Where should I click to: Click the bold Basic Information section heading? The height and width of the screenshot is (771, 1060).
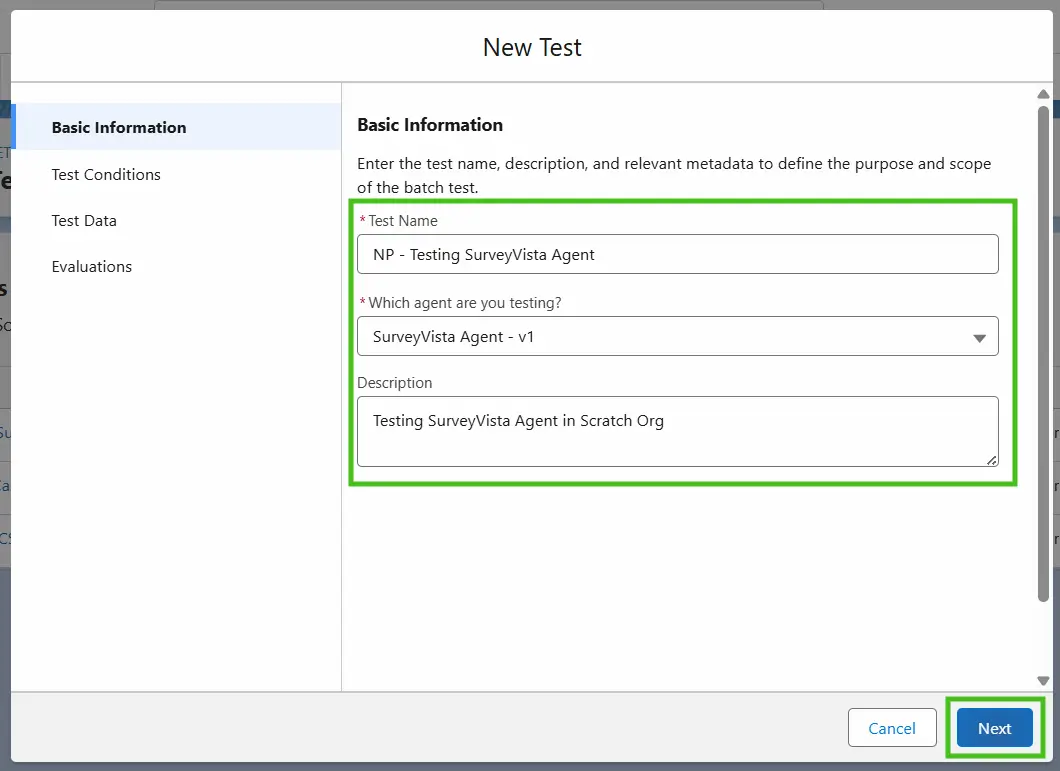[x=430, y=125]
